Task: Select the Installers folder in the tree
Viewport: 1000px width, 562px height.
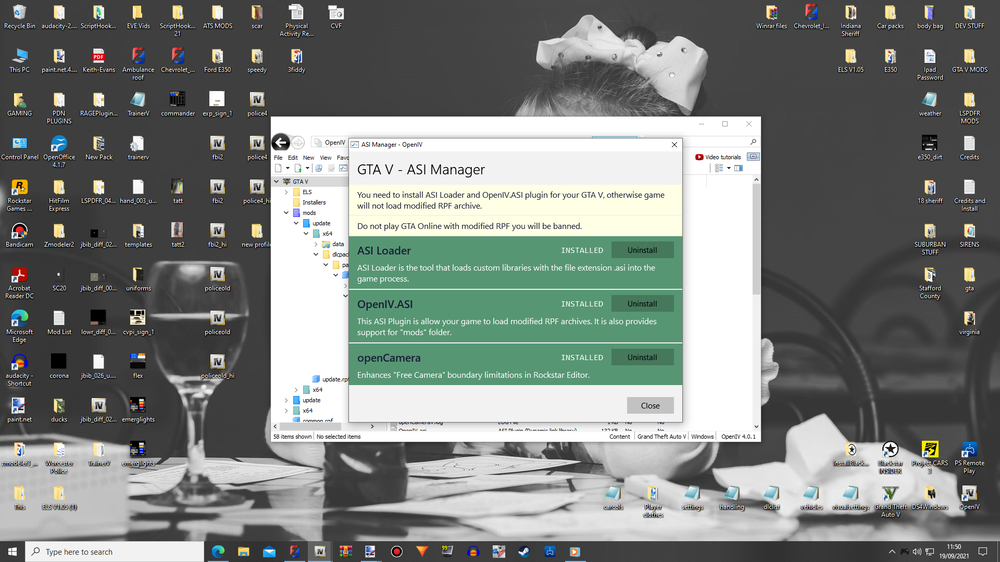Action: [x=309, y=202]
